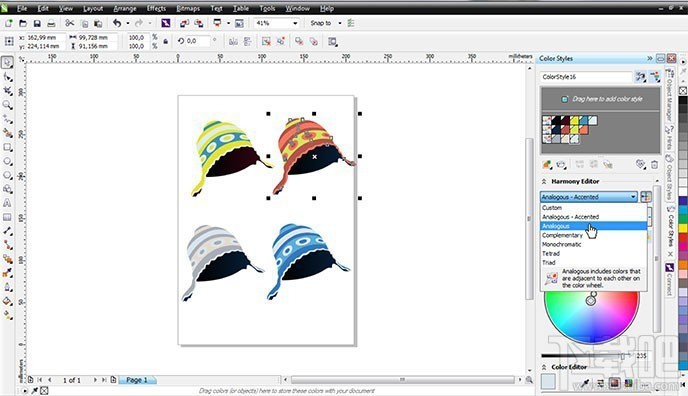Select the Outline Pen tool
Screen dimensions: 688x396
7,287
